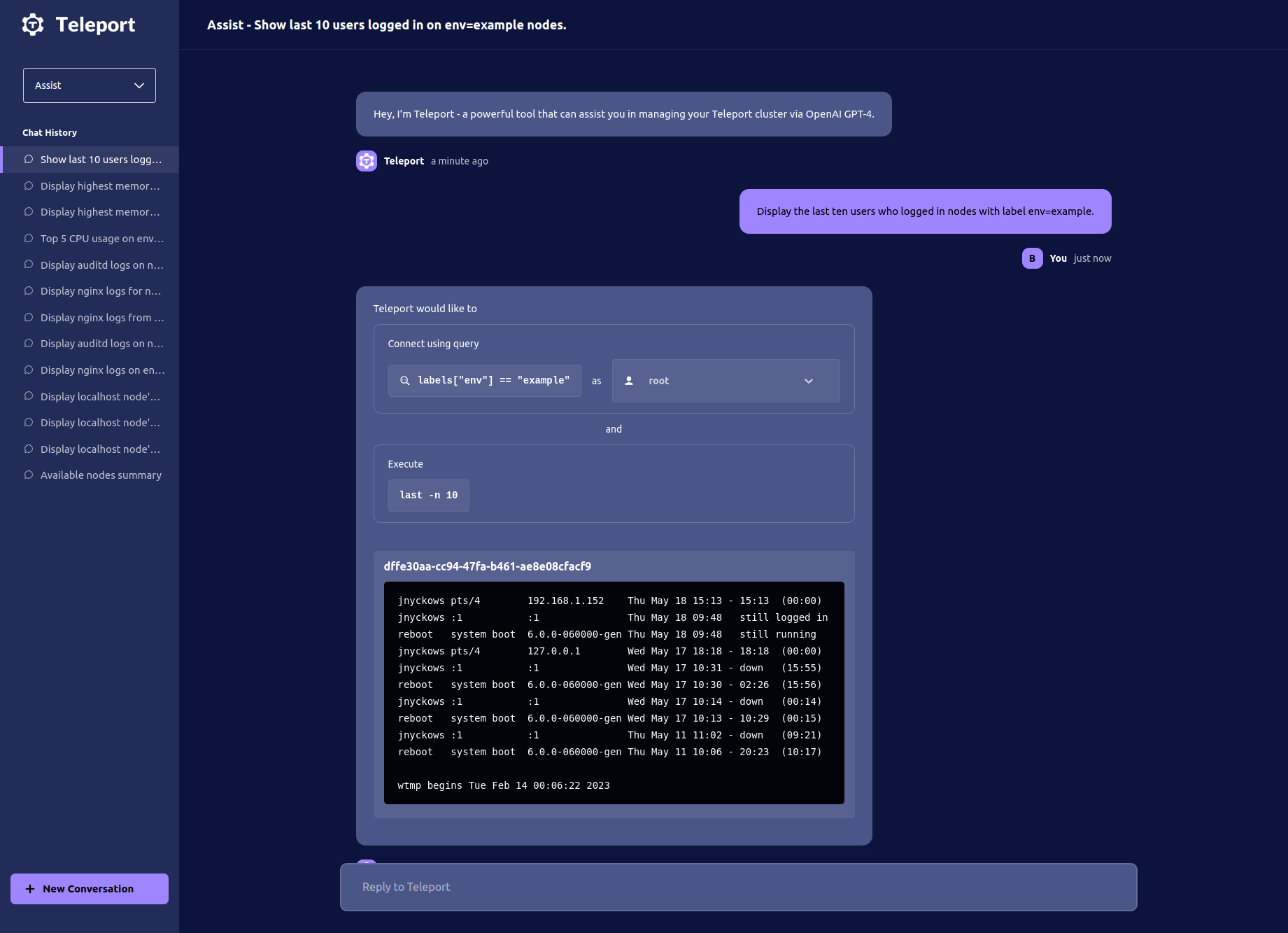Open first Display localhost node's chat
Screen dimensions: 1288x933
101,397
